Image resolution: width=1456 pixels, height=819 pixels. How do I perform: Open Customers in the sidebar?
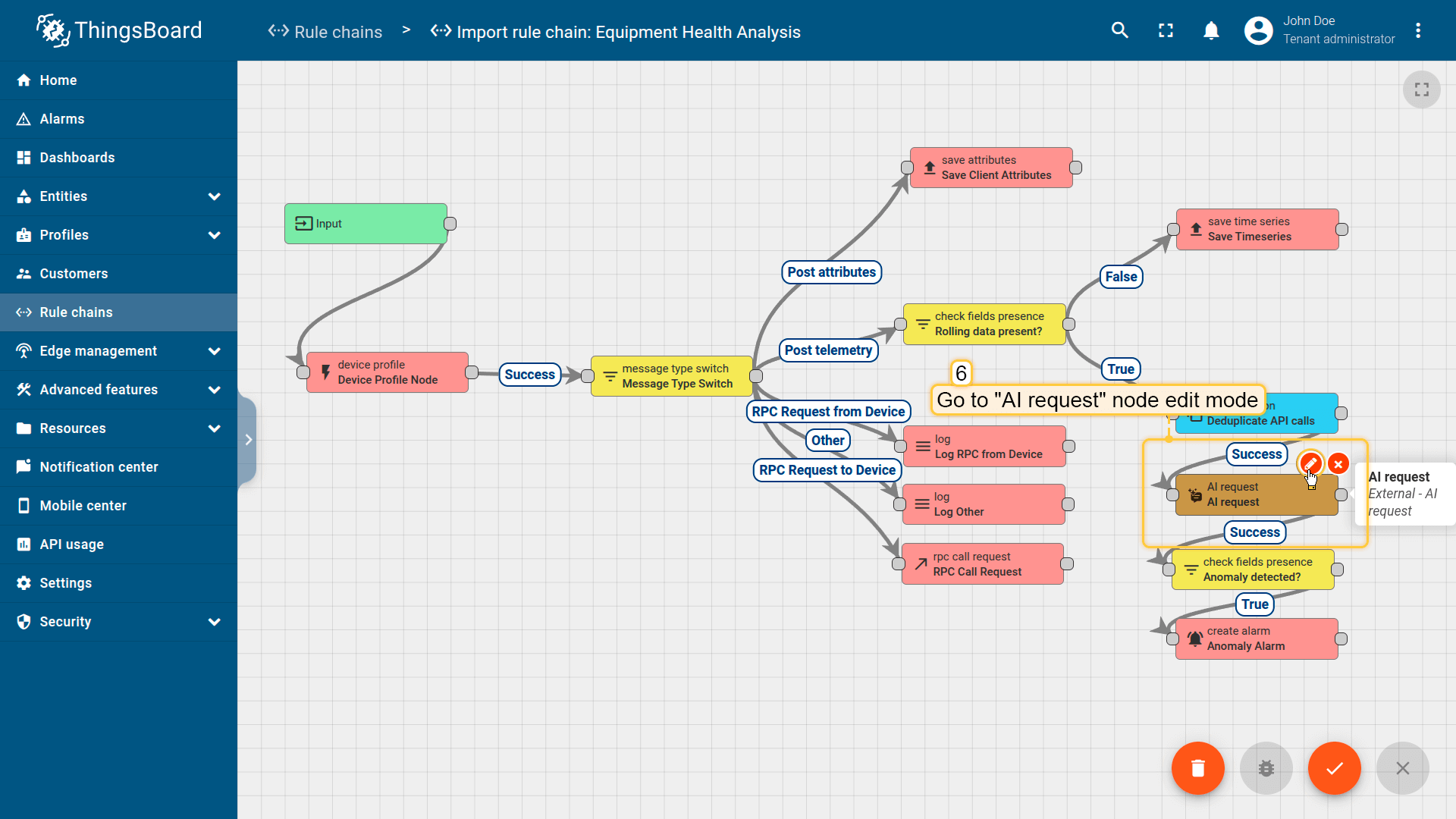pyautogui.click(x=118, y=274)
